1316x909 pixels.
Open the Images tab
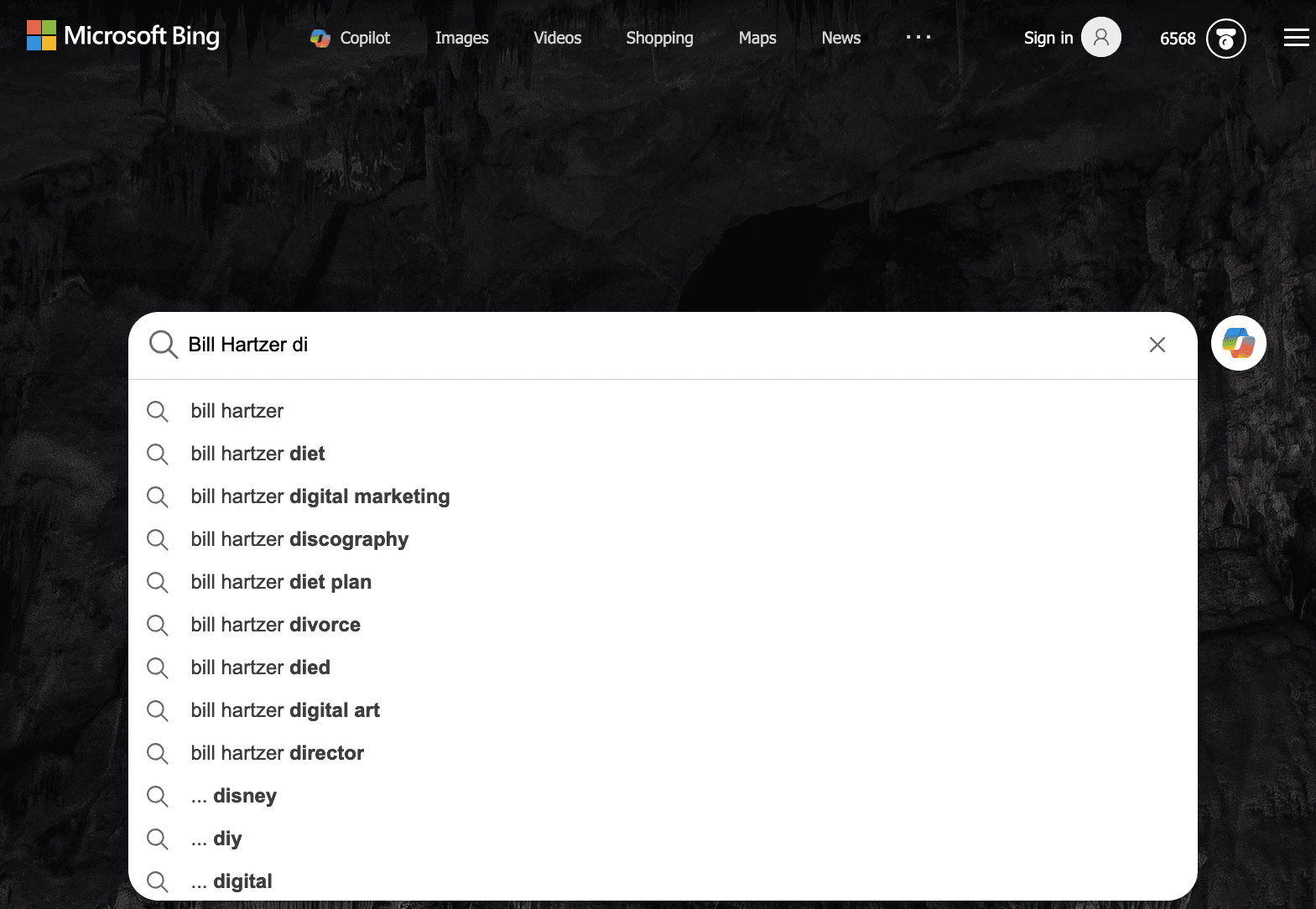coord(461,38)
